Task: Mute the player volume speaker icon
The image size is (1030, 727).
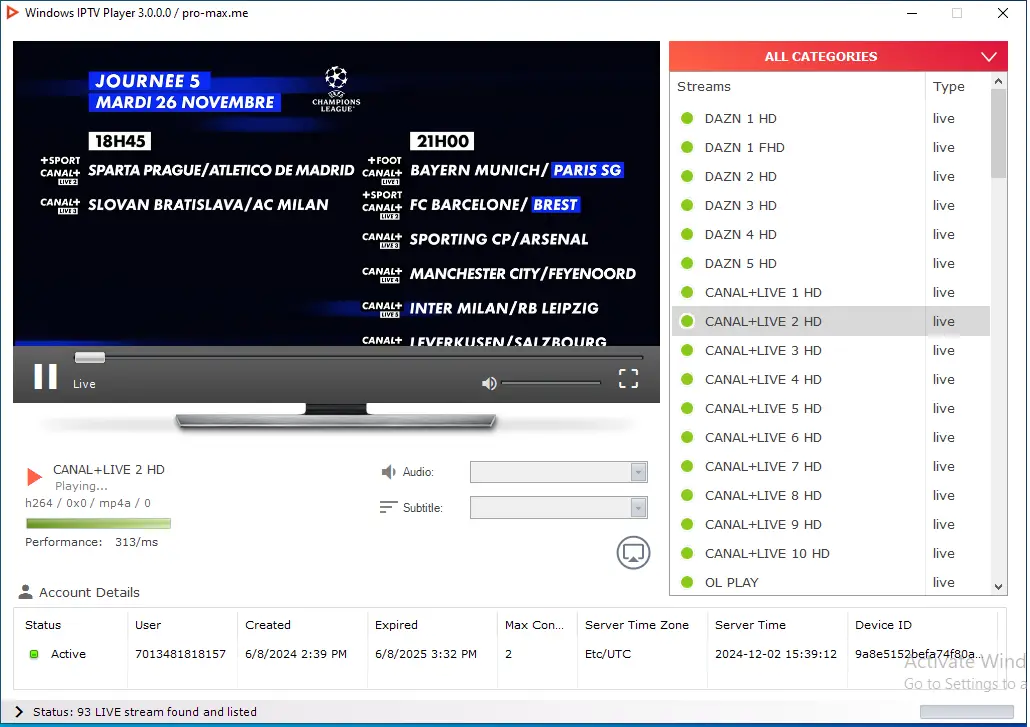Action: pyautogui.click(x=489, y=384)
